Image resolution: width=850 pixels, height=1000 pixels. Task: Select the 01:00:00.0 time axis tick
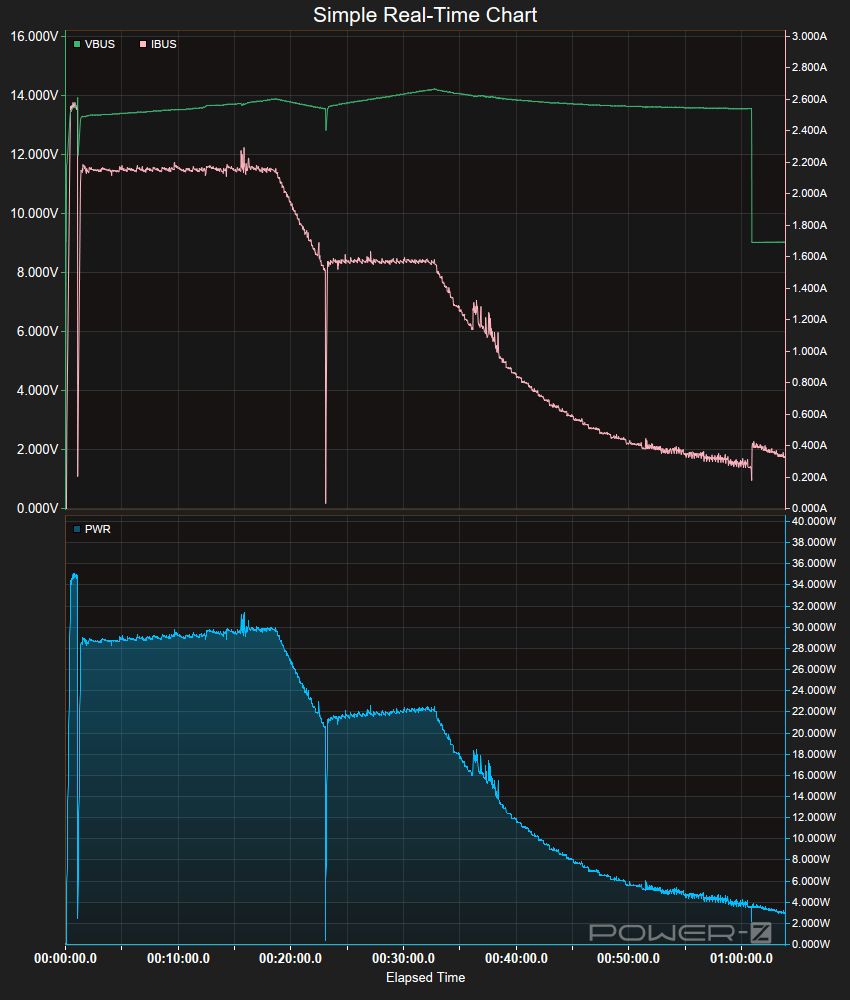740,958
